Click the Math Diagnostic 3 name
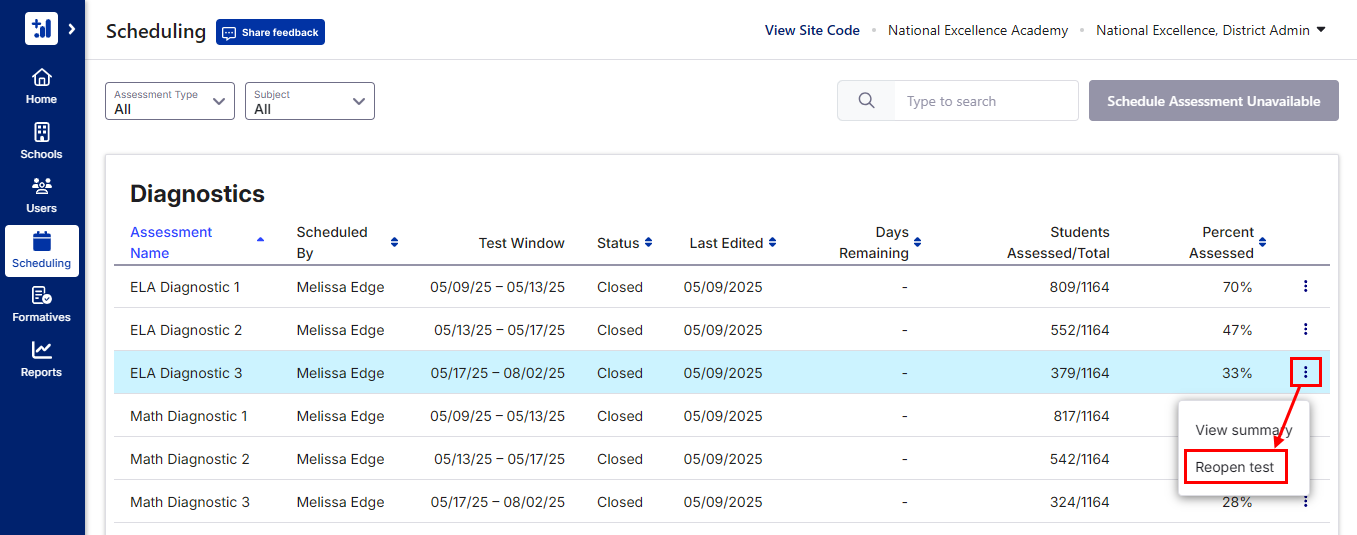1357x535 pixels. (190, 502)
